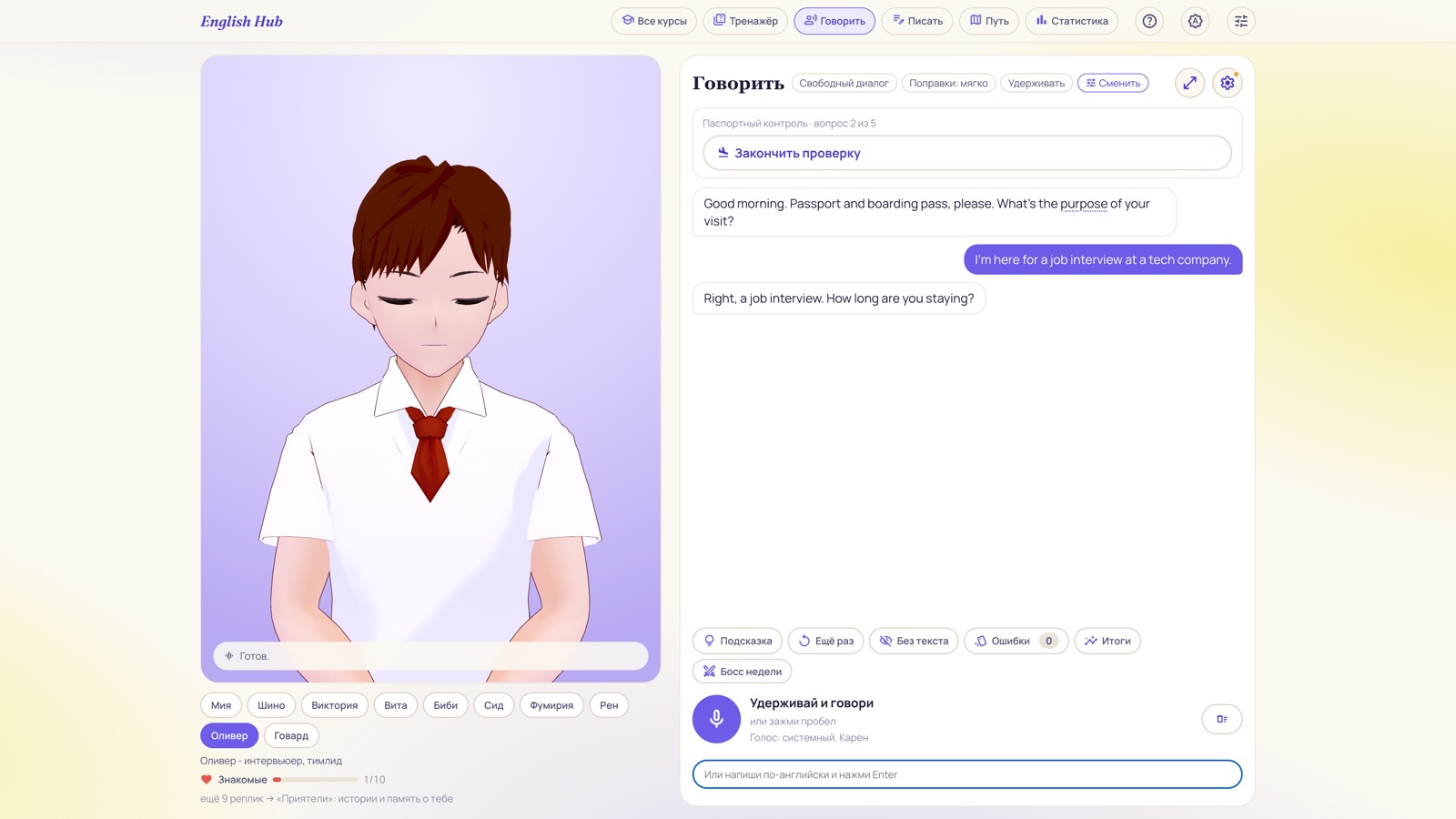Click the Оливер avatar image

pyautogui.click(x=430, y=369)
